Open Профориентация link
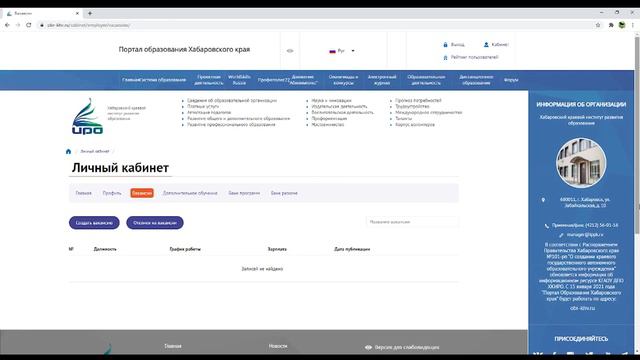Screen dimensions: 640x360 [x=329, y=118]
